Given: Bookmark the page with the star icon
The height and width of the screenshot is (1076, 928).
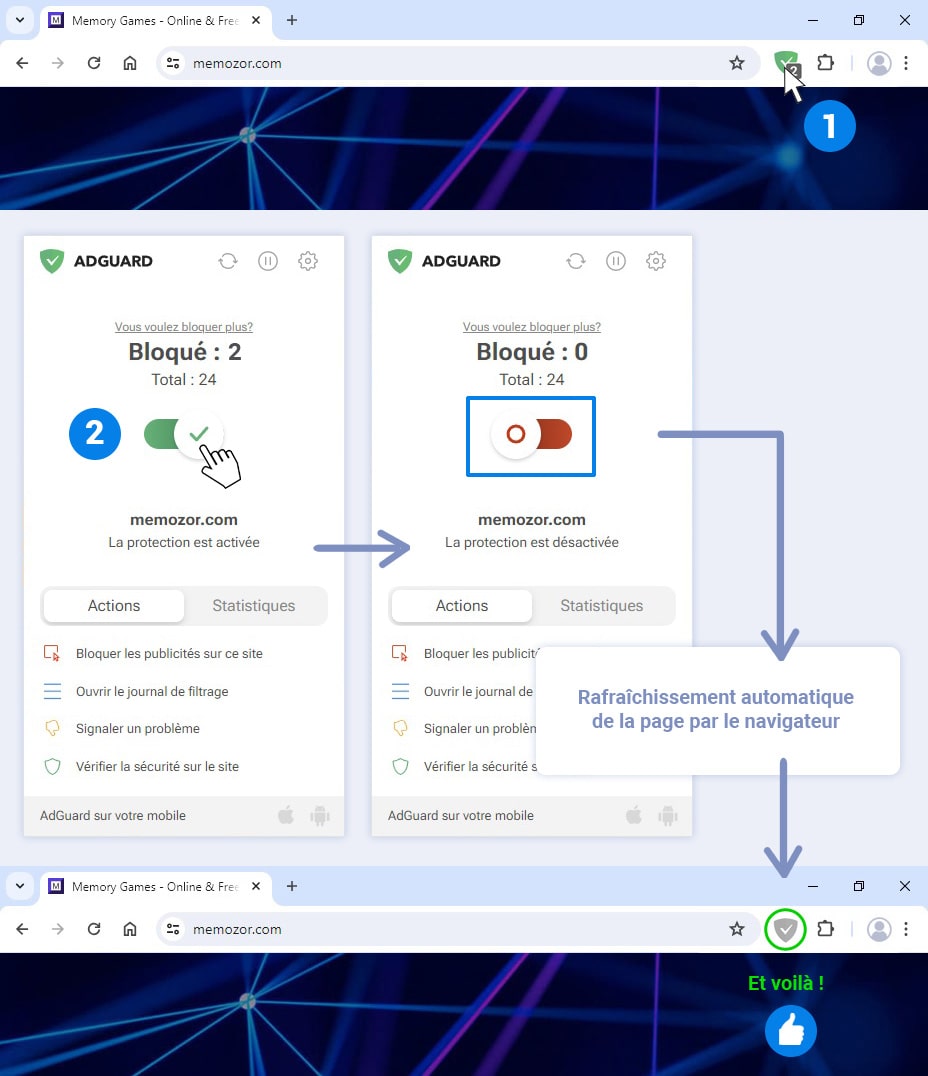Looking at the screenshot, I should click(738, 62).
